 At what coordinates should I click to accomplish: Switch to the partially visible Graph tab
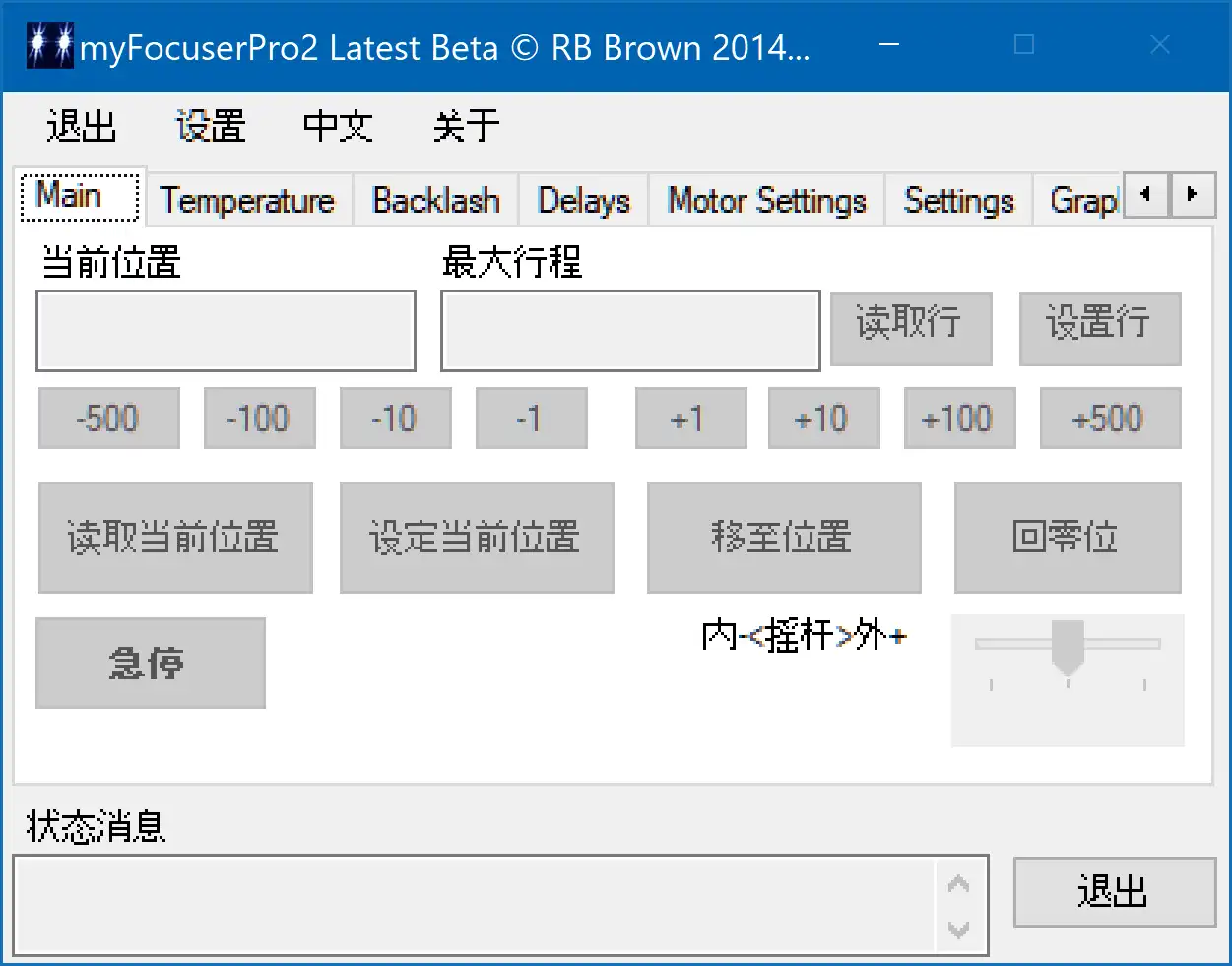pos(1079,201)
